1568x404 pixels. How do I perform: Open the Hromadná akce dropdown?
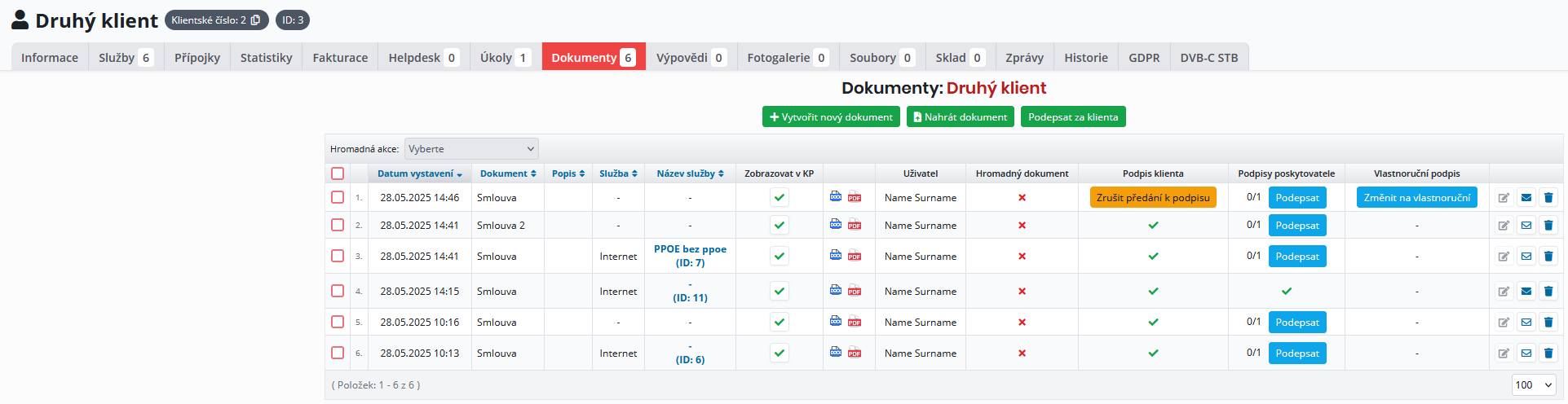tap(471, 149)
